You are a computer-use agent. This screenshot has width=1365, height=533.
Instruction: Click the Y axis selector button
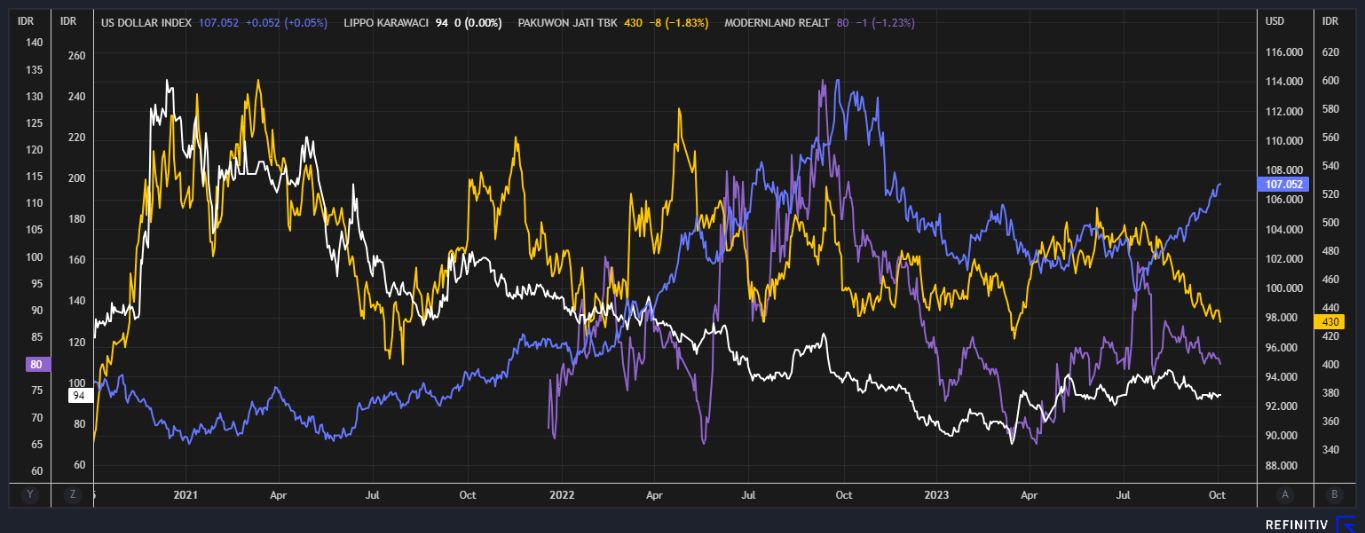click(x=30, y=495)
